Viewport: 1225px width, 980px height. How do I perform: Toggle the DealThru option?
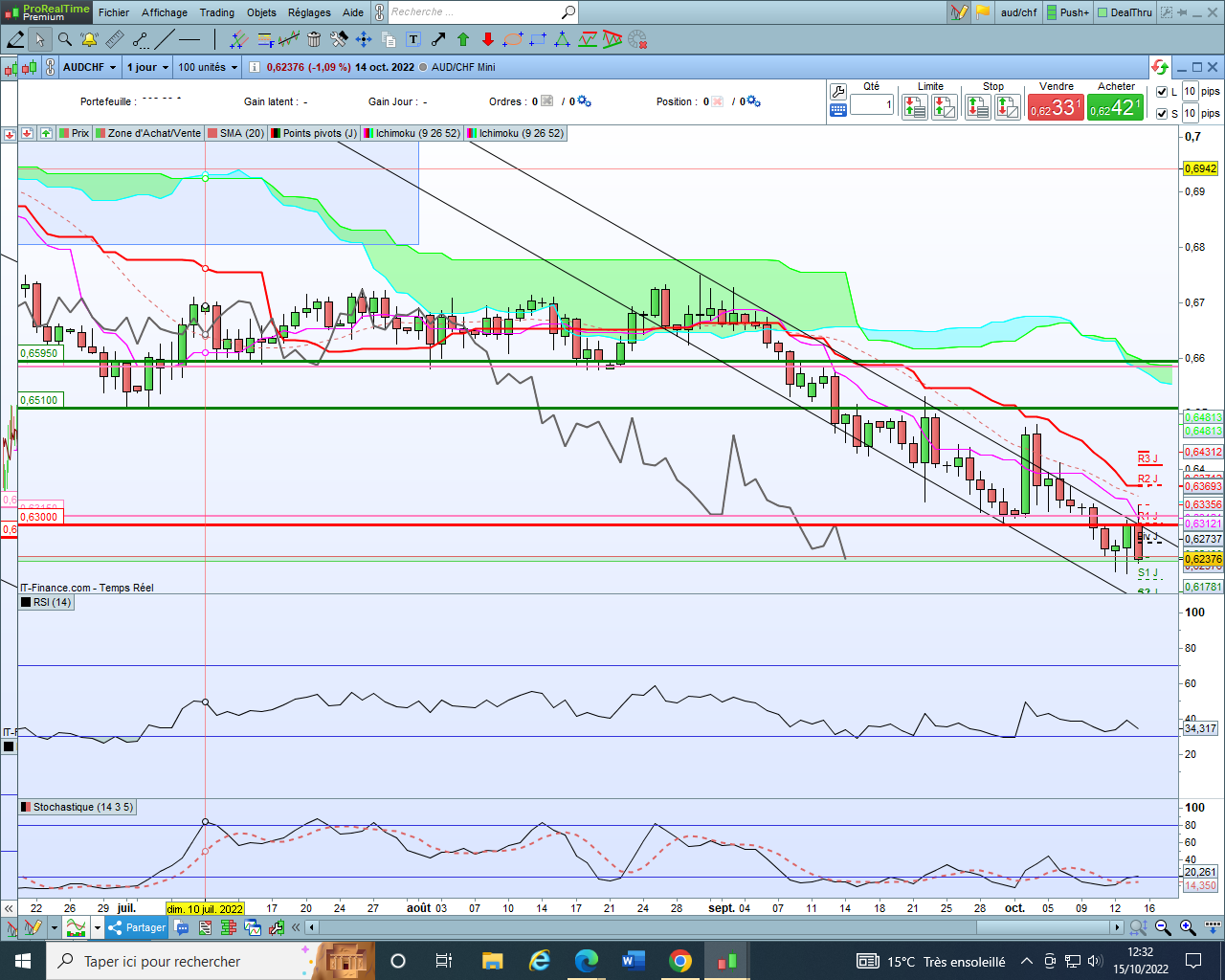click(x=1125, y=12)
